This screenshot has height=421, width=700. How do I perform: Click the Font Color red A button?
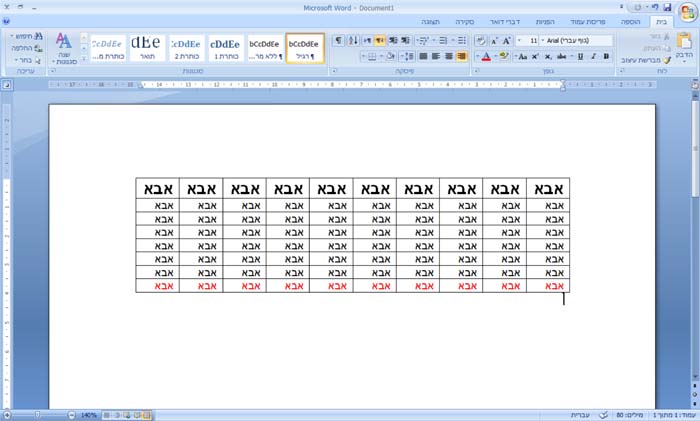tap(486, 56)
